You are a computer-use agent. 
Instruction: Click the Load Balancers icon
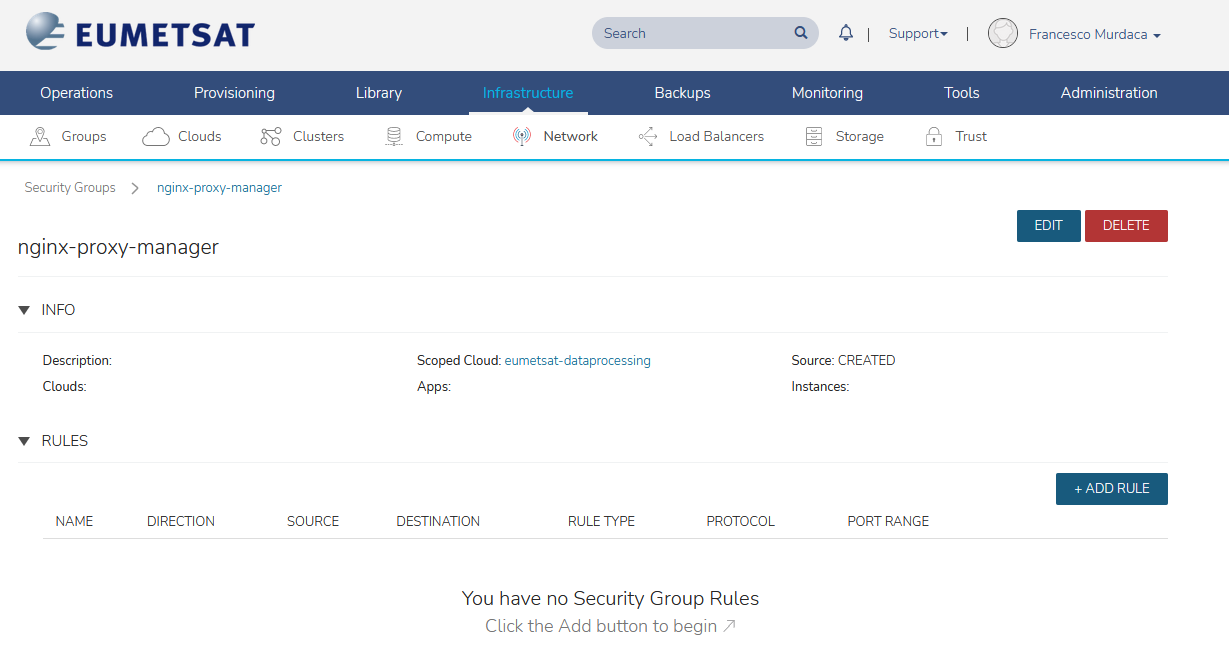(x=647, y=137)
